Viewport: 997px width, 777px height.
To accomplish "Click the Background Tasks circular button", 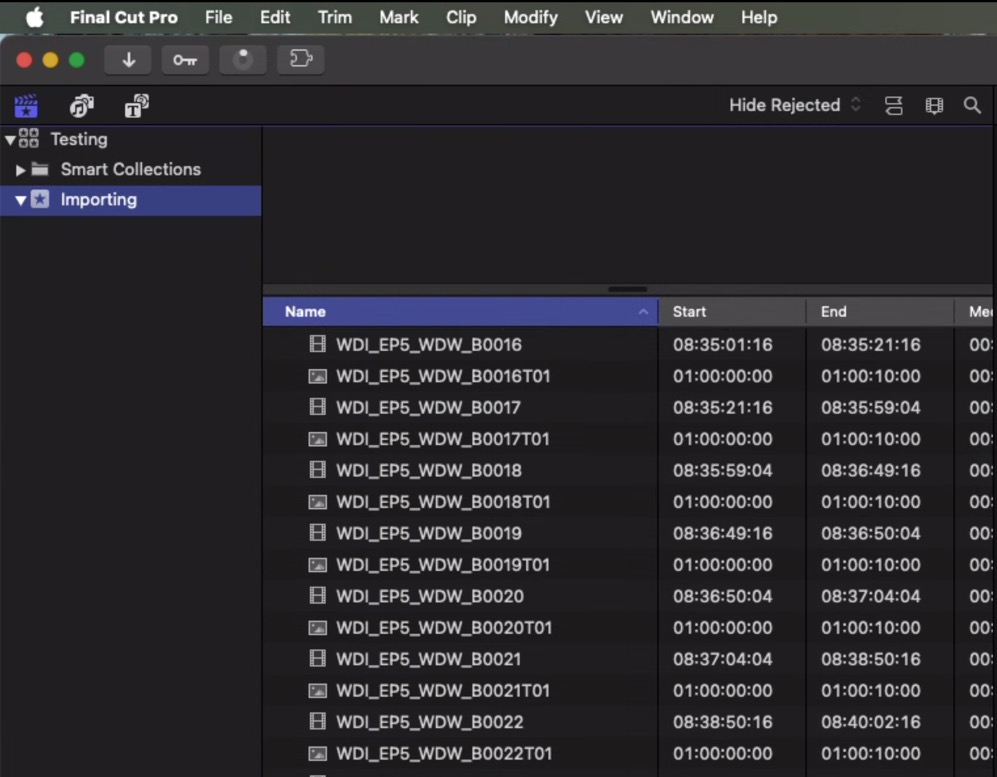I will pos(243,60).
